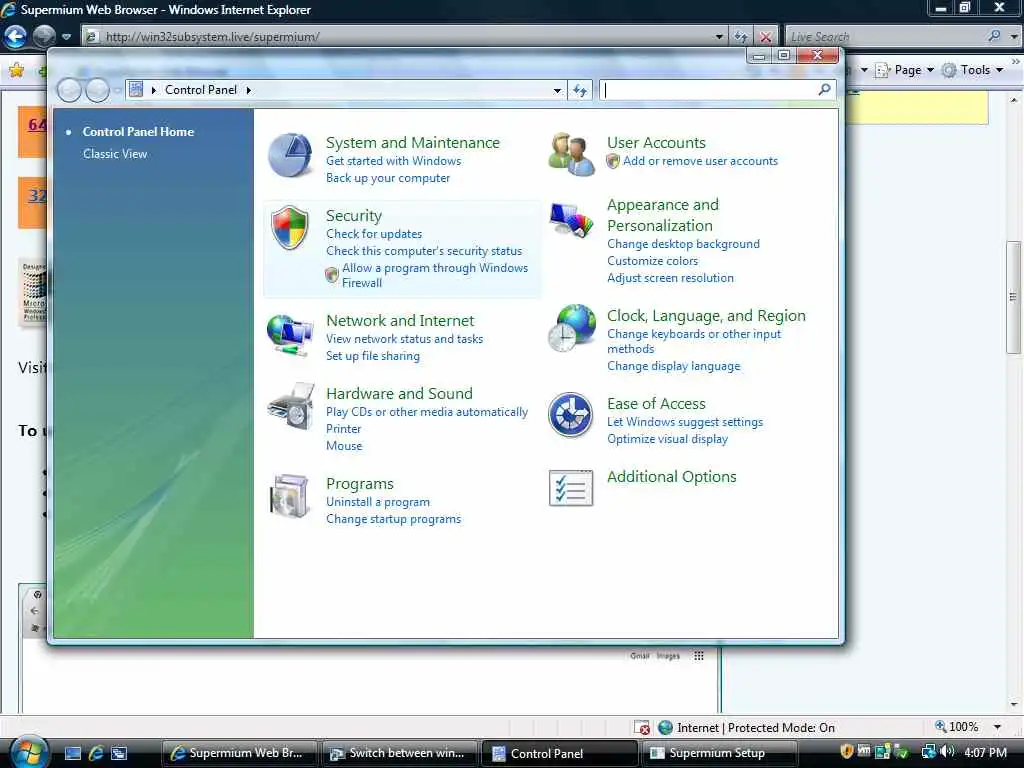The image size is (1024, 768).
Task: Open the zoom level dropdown arrow
Action: point(997,727)
